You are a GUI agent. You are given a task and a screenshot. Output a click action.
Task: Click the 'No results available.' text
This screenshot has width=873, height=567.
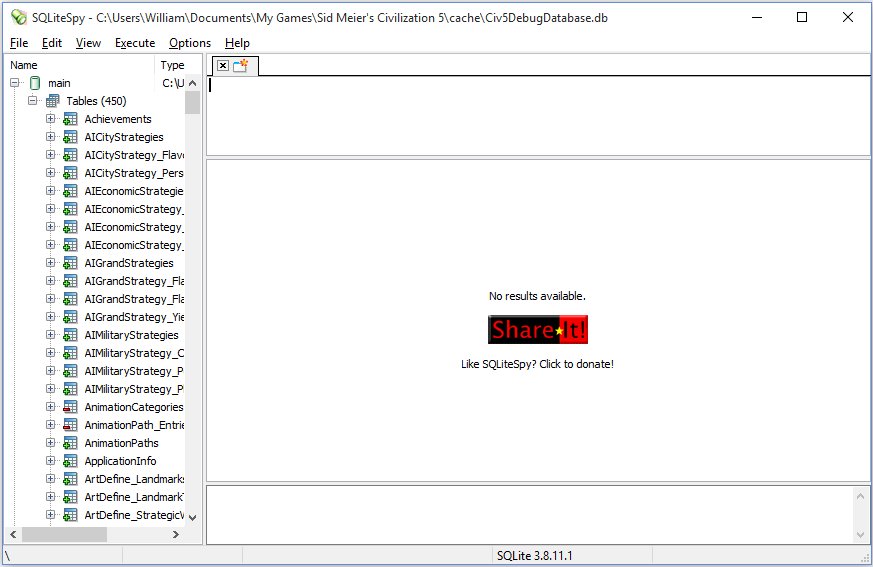(x=537, y=296)
